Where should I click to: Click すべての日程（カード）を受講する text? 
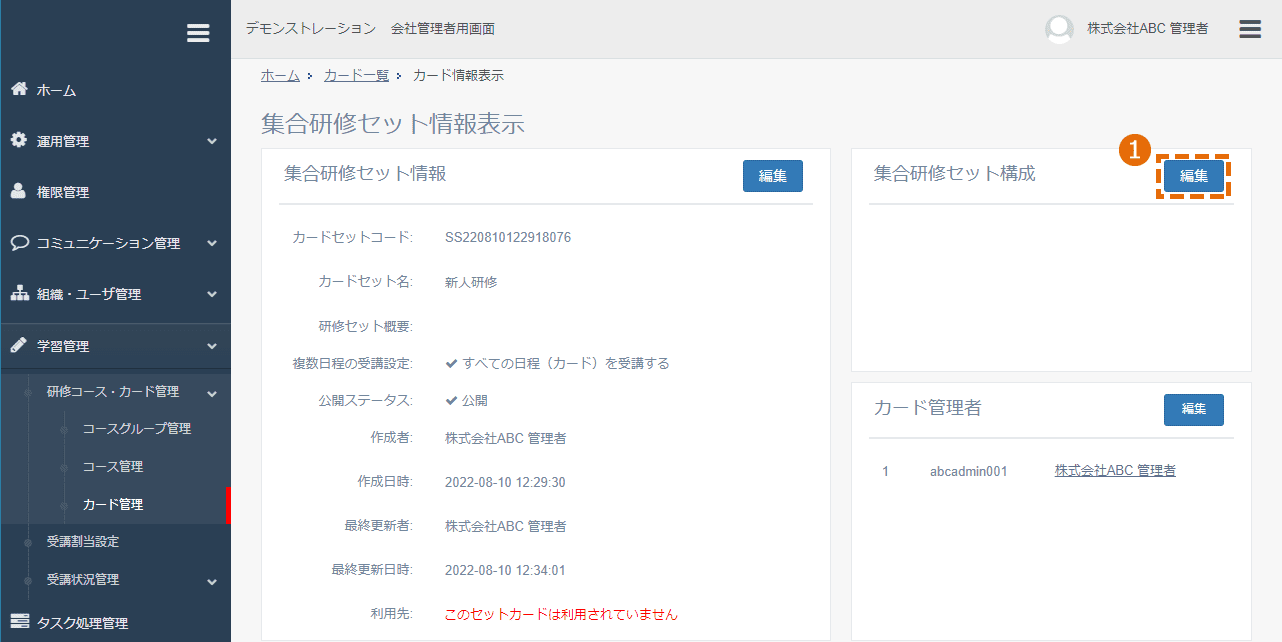coord(566,363)
